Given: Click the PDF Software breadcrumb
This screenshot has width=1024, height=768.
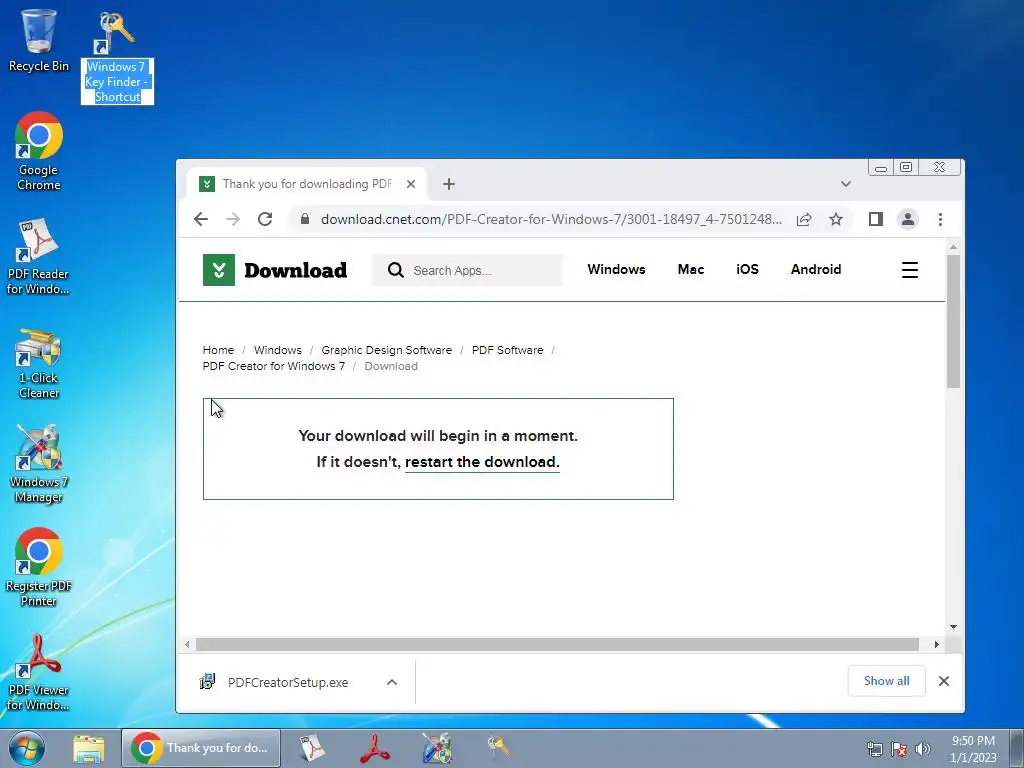Looking at the screenshot, I should [507, 350].
